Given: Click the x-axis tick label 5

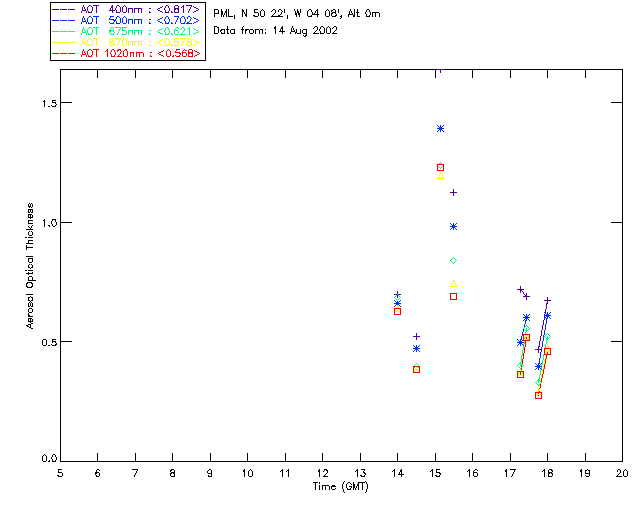Looking at the screenshot, I should (x=60, y=473).
